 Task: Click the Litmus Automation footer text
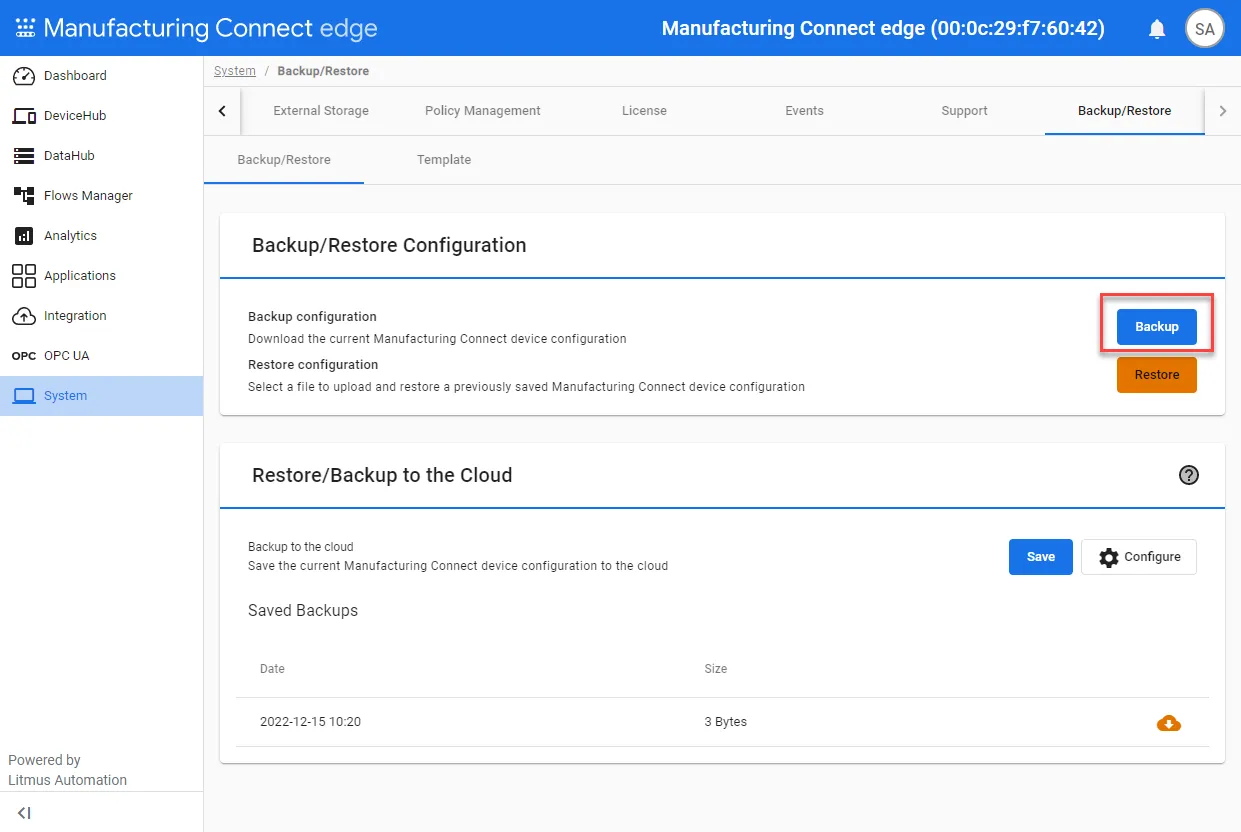coord(68,780)
